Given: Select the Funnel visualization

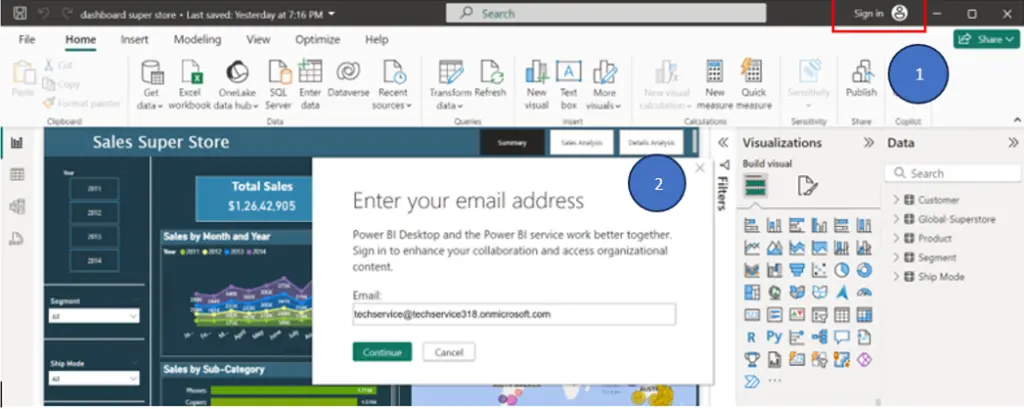Looking at the screenshot, I should pyautogui.click(x=796, y=270).
